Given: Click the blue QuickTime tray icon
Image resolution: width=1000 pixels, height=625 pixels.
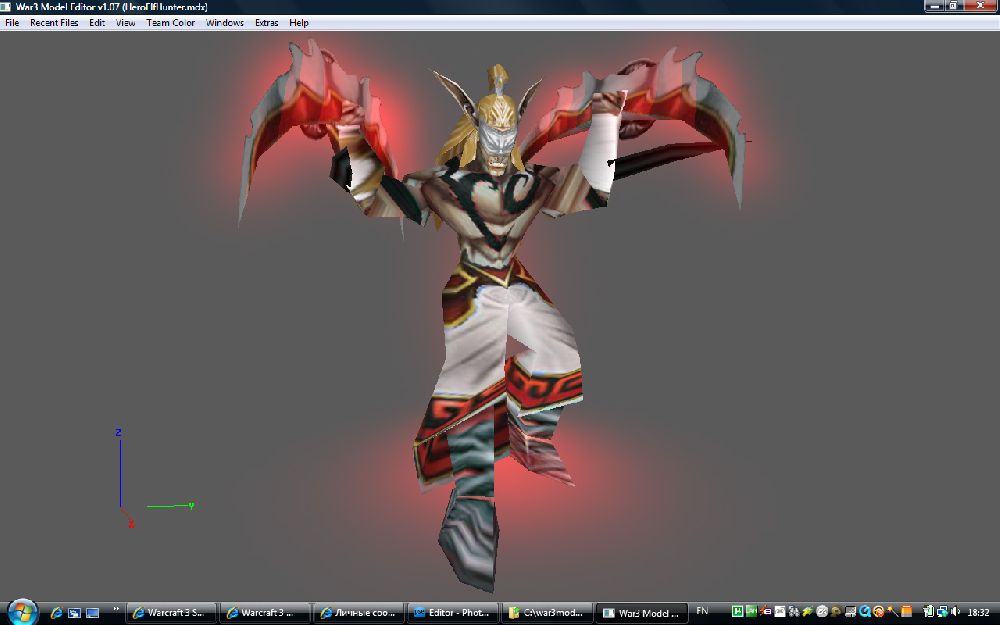Looking at the screenshot, I should (x=865, y=612).
